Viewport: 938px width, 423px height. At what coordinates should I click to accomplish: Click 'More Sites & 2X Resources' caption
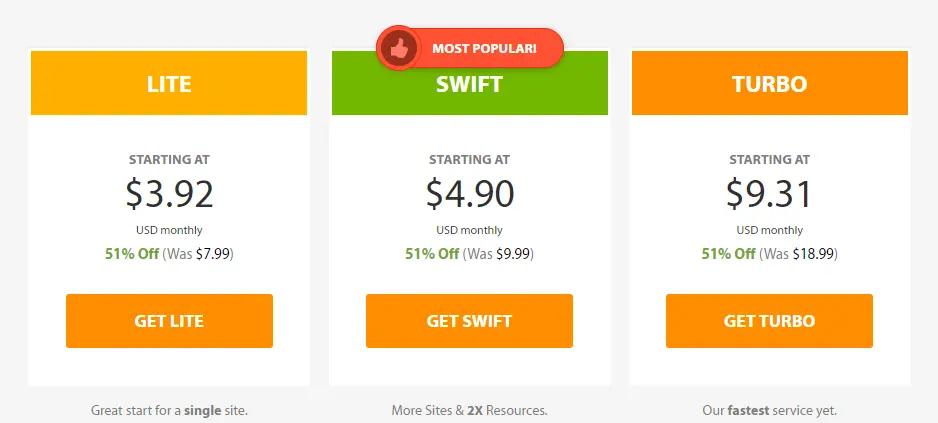tap(470, 411)
